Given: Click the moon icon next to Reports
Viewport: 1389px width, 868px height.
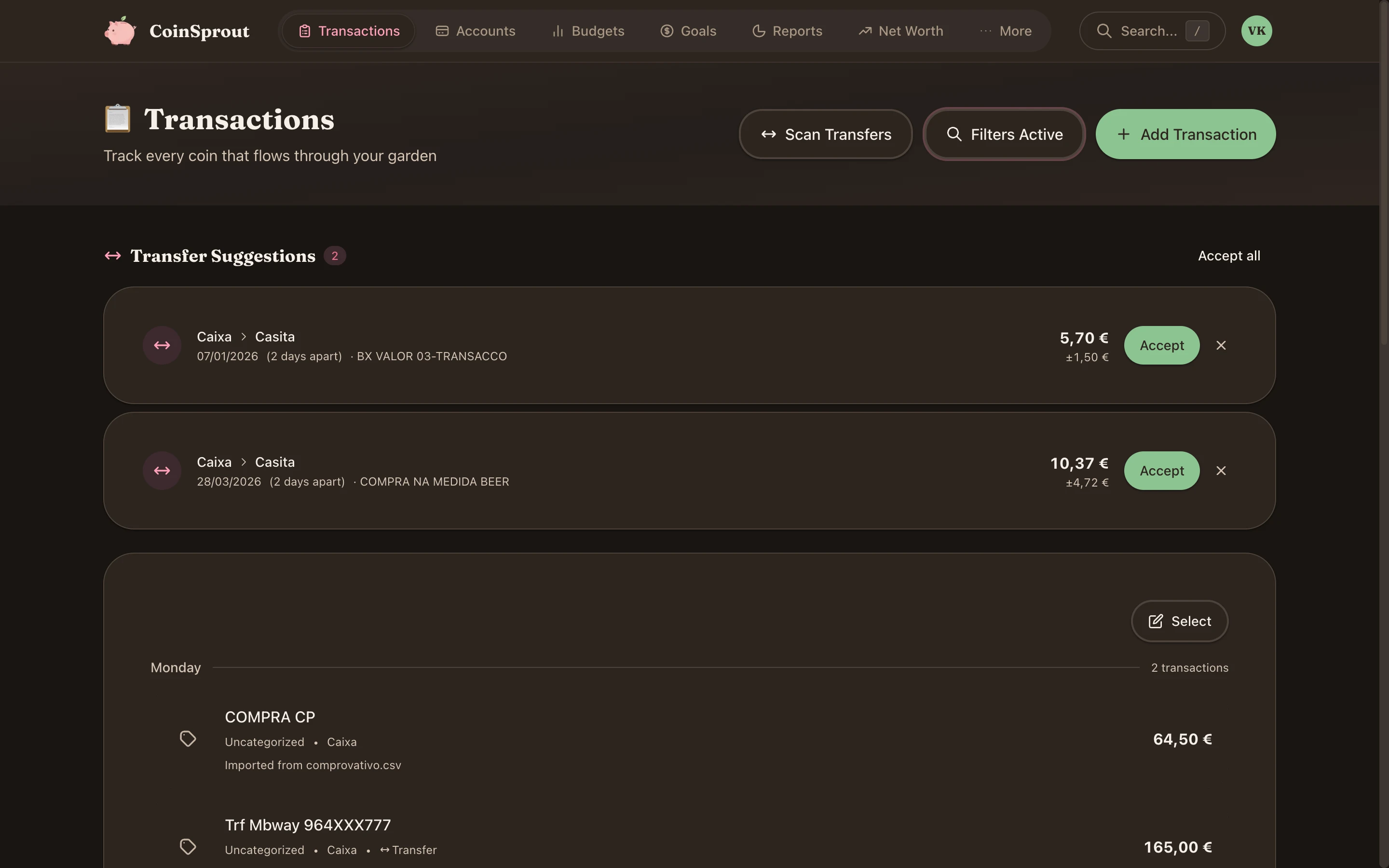Looking at the screenshot, I should (x=758, y=30).
